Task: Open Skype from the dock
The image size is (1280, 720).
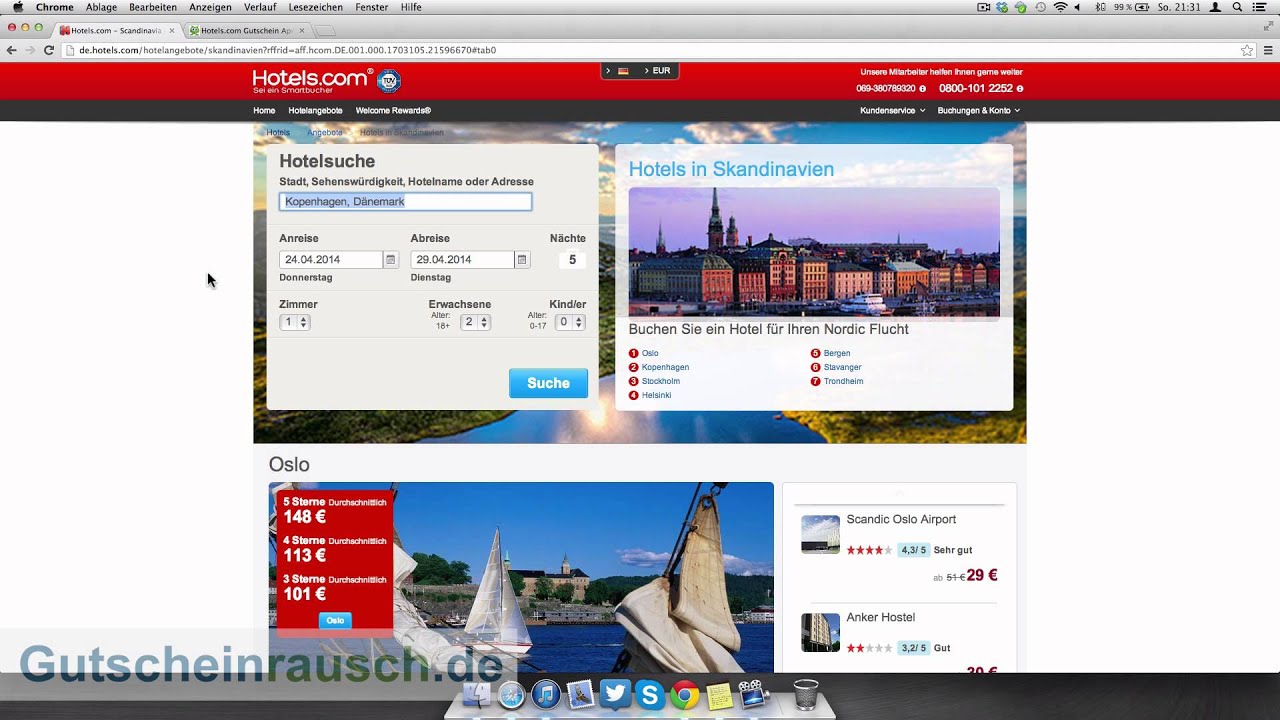Action: coord(650,694)
